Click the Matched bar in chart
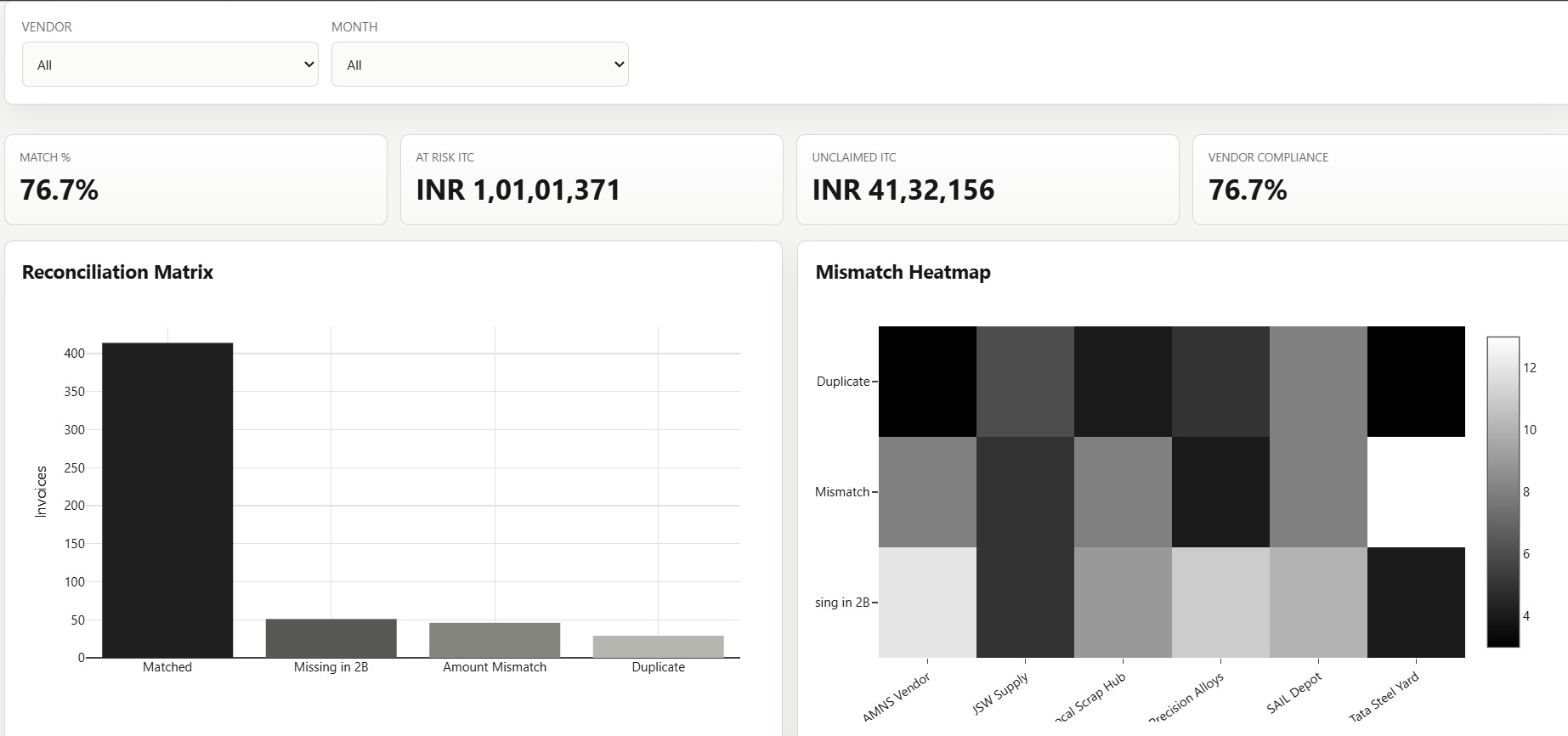 pos(167,501)
